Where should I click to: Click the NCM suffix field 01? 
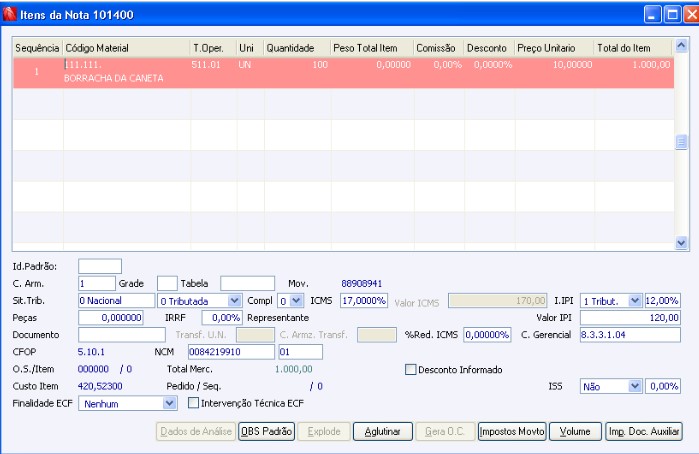pyautogui.click(x=300, y=352)
